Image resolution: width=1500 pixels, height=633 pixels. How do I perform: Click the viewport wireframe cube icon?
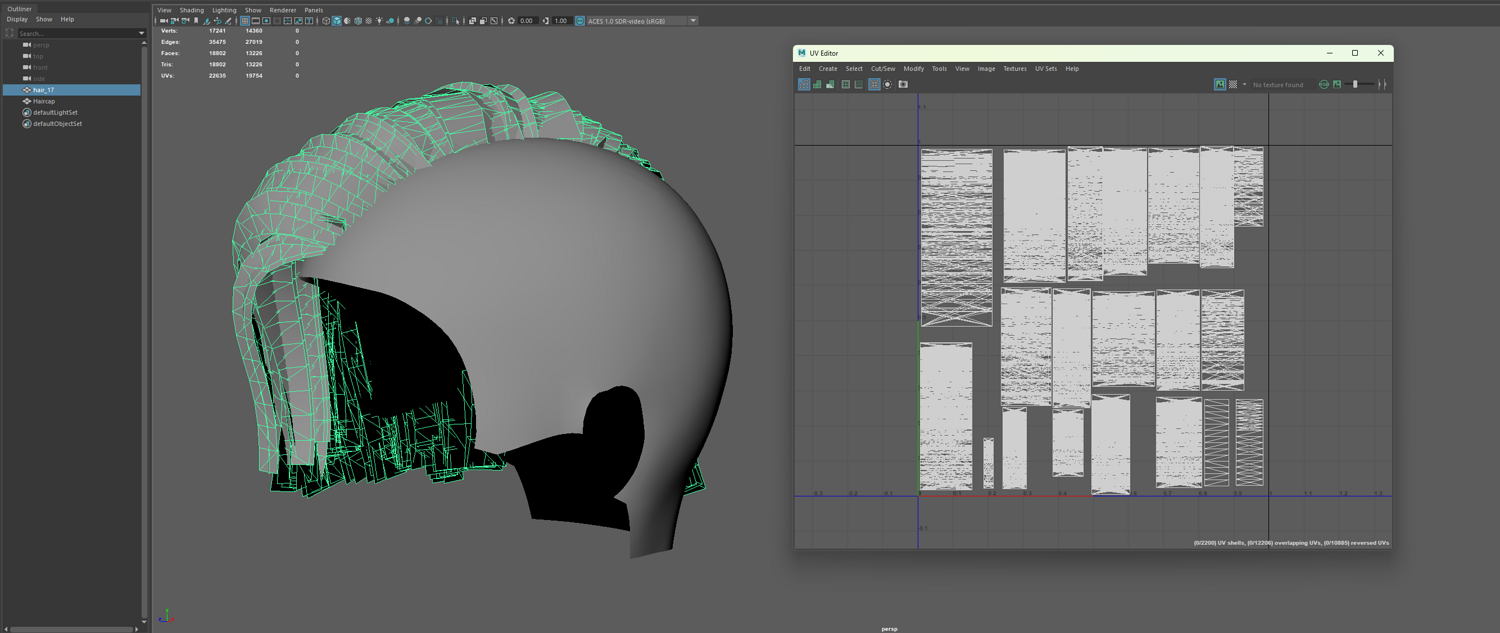(326, 21)
